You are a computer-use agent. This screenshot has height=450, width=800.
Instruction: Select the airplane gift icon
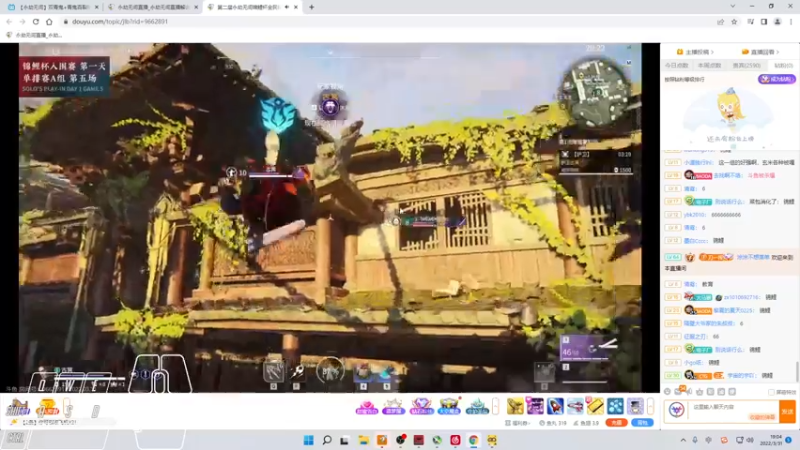(x=575, y=406)
